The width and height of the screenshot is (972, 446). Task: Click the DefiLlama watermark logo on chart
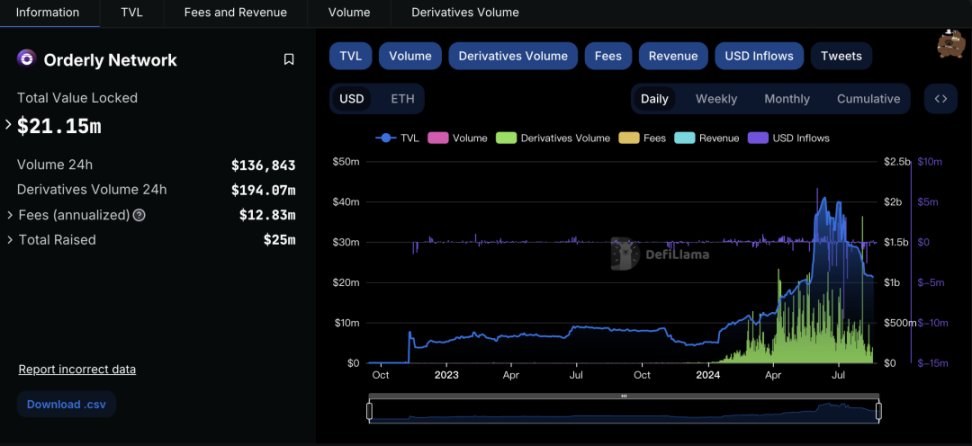click(x=625, y=255)
